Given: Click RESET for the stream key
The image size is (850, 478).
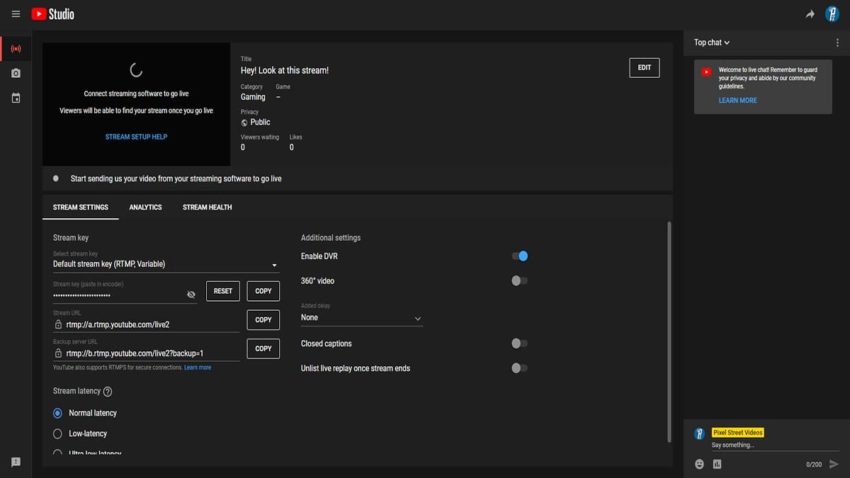Looking at the screenshot, I should tap(223, 291).
